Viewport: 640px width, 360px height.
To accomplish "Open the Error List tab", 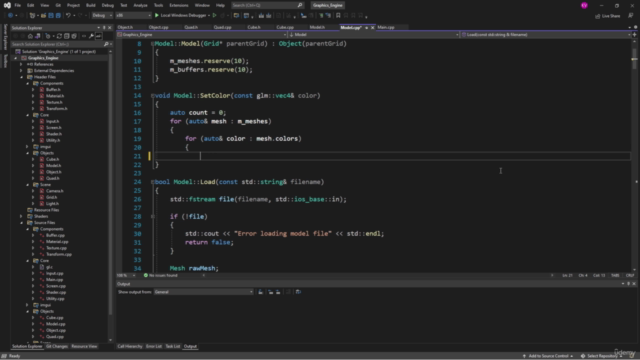I will 154,347.
